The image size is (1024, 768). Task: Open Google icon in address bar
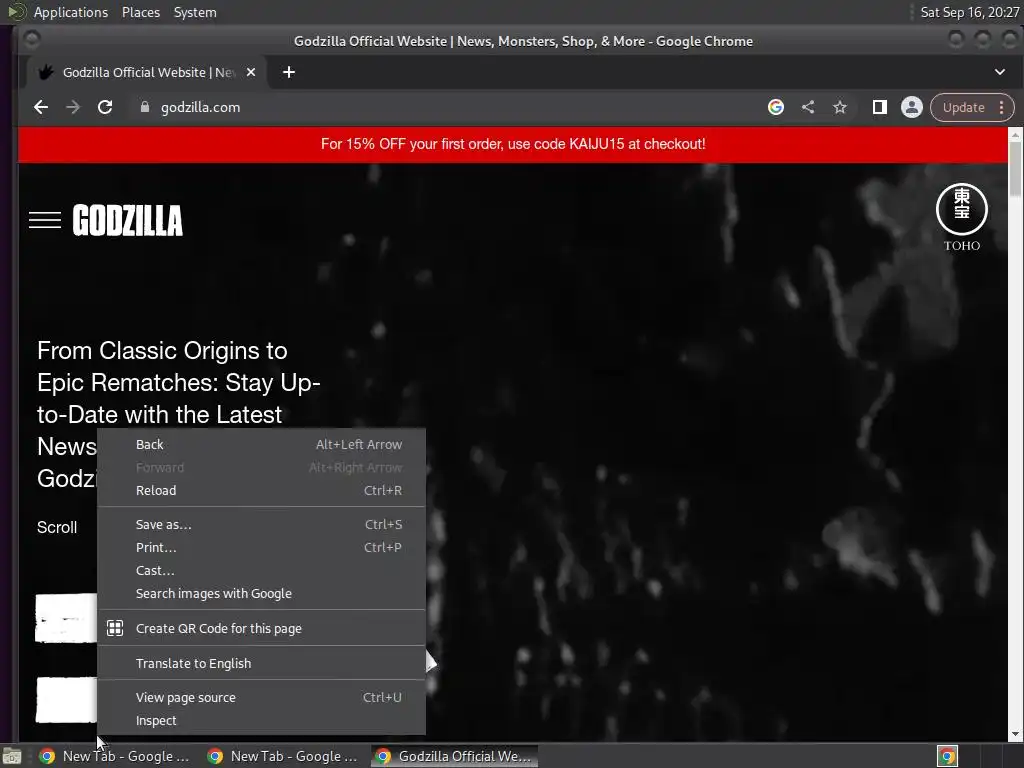click(776, 107)
